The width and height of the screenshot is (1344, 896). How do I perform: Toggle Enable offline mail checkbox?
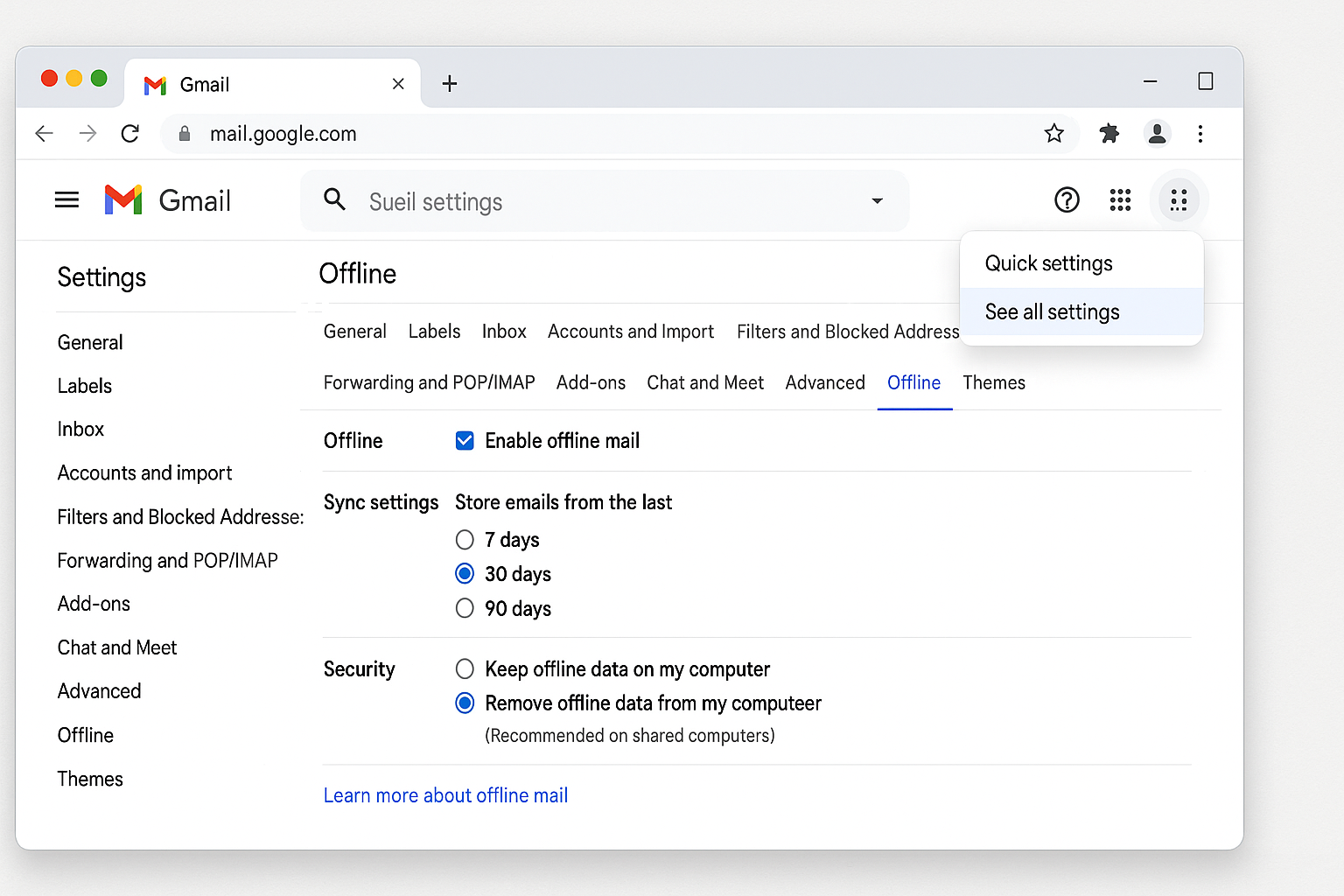[x=465, y=441]
